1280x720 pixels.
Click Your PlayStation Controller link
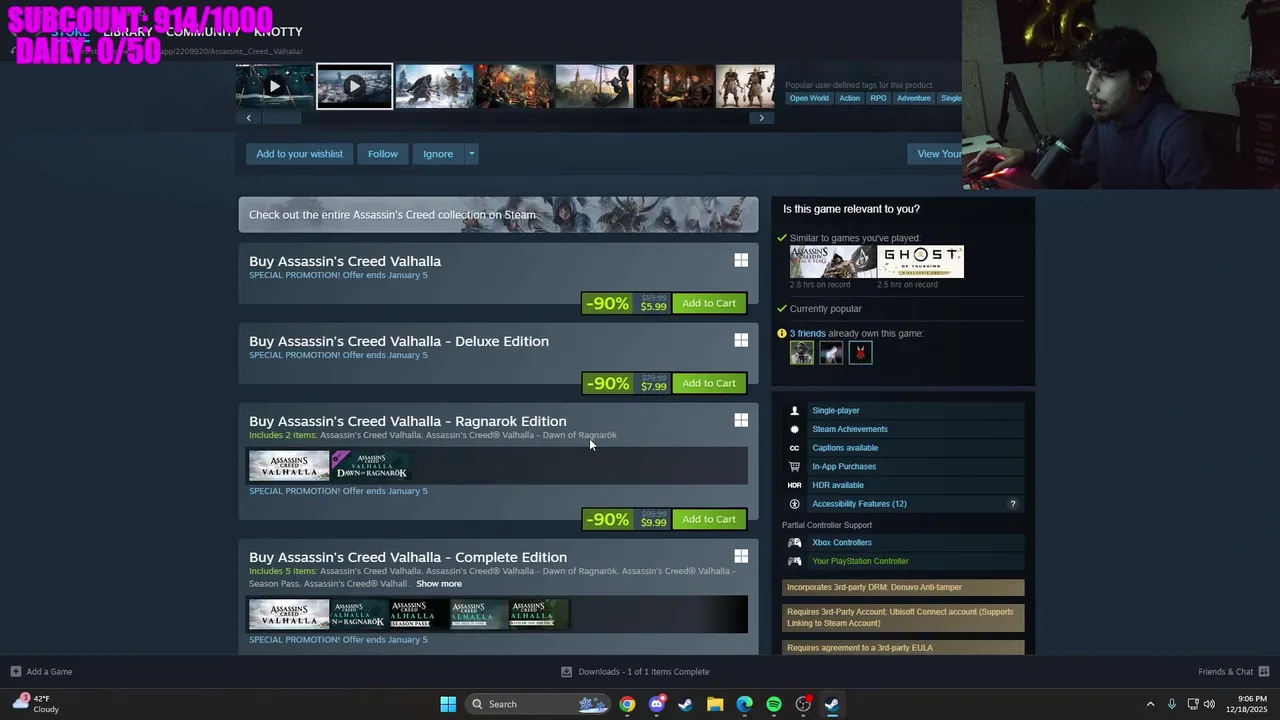[860, 561]
